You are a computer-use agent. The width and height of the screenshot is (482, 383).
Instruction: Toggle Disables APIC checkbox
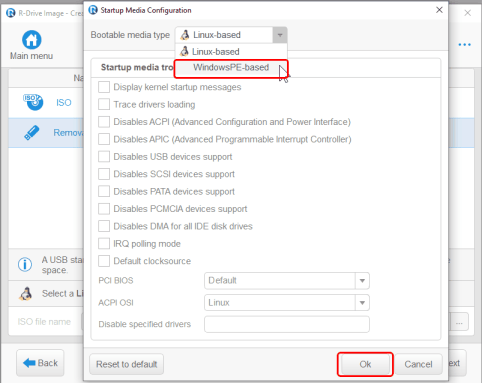coord(104,139)
